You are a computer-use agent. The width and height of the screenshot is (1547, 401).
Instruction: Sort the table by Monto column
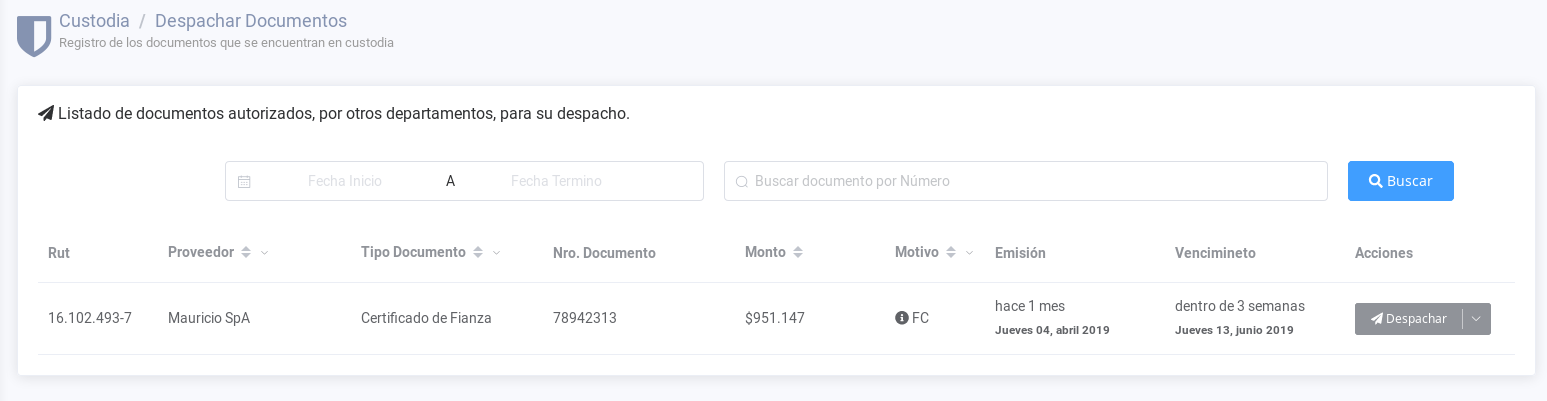click(798, 253)
